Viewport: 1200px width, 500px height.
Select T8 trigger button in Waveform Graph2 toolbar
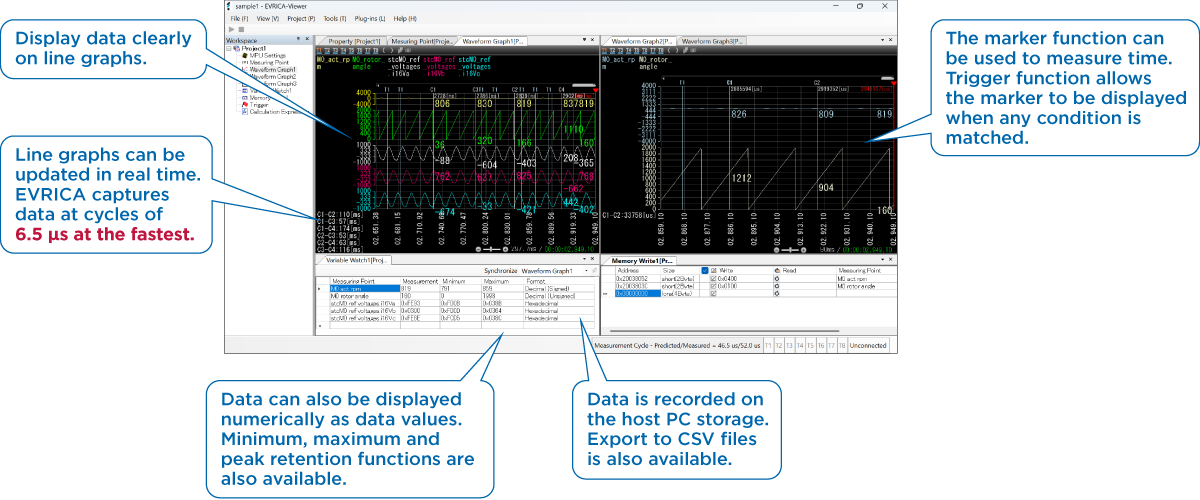[661, 50]
